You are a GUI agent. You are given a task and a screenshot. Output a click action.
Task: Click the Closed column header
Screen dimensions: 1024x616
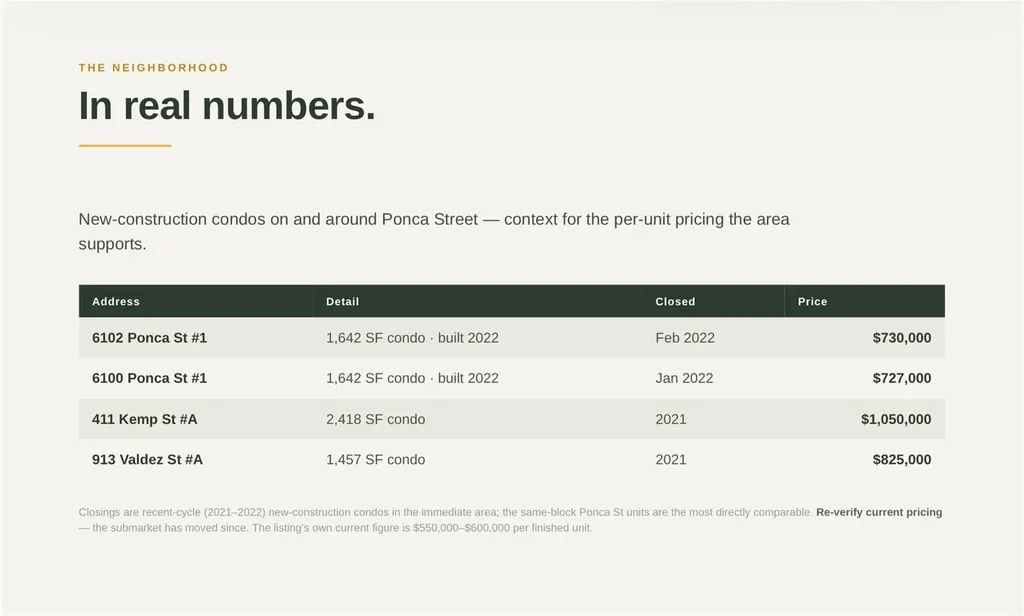tap(675, 302)
